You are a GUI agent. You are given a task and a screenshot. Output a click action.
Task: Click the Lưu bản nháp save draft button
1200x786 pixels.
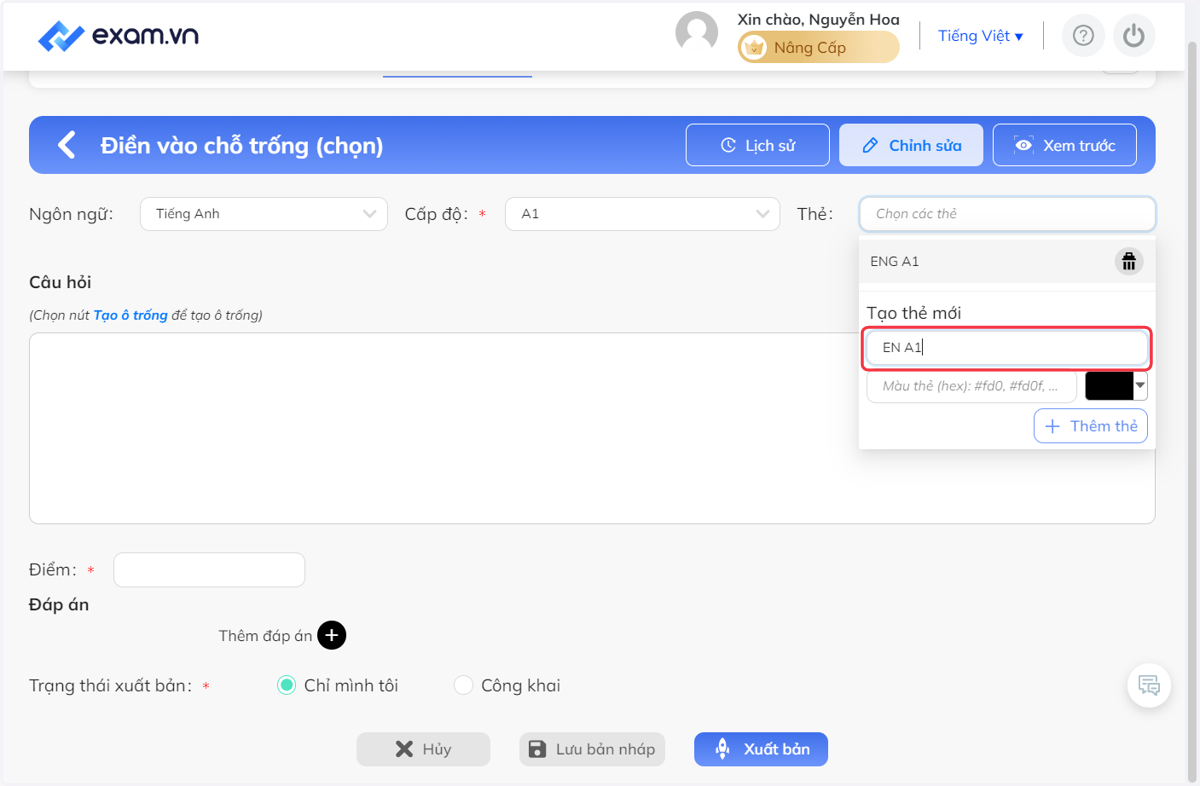pos(592,749)
